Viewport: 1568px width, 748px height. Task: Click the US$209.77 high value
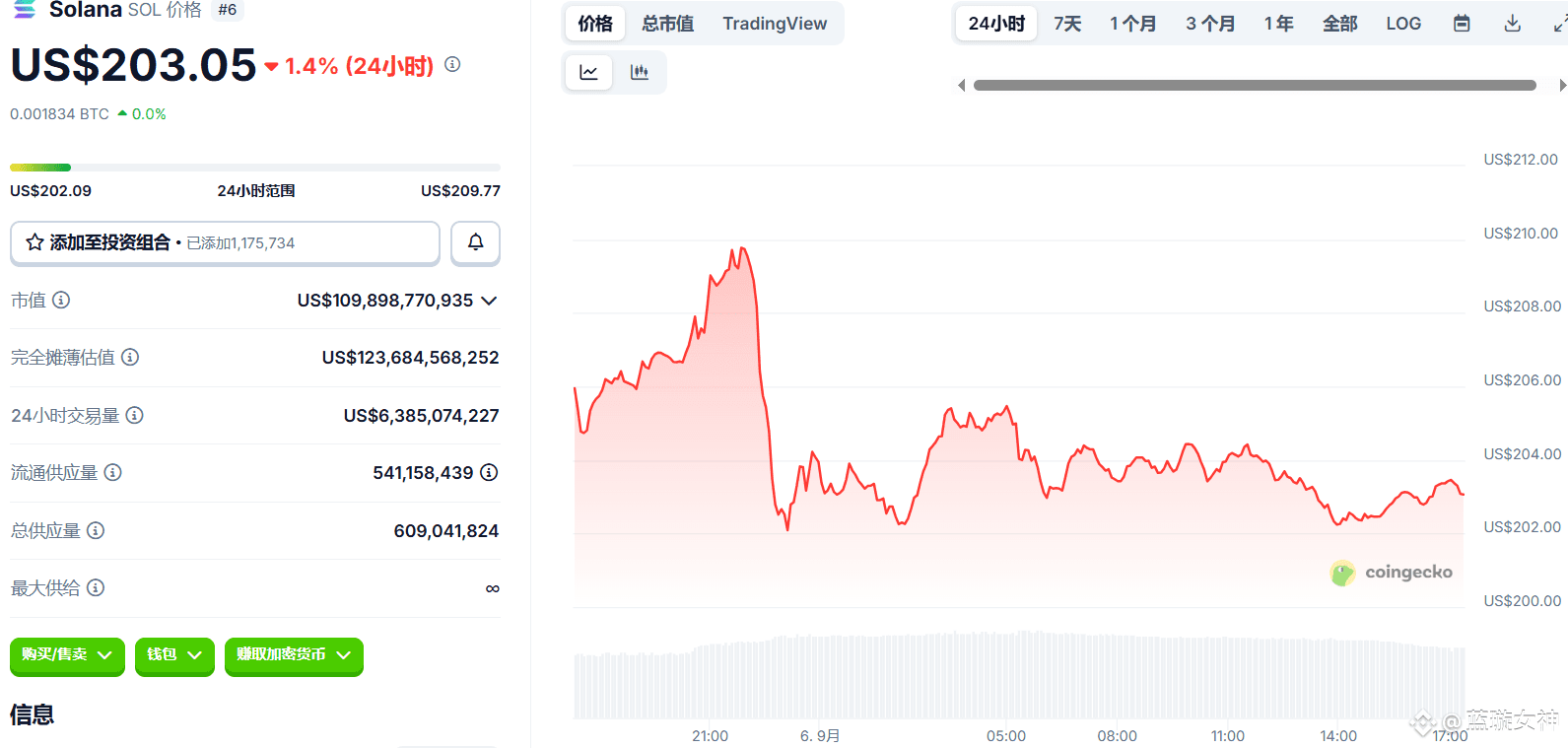pos(460,191)
